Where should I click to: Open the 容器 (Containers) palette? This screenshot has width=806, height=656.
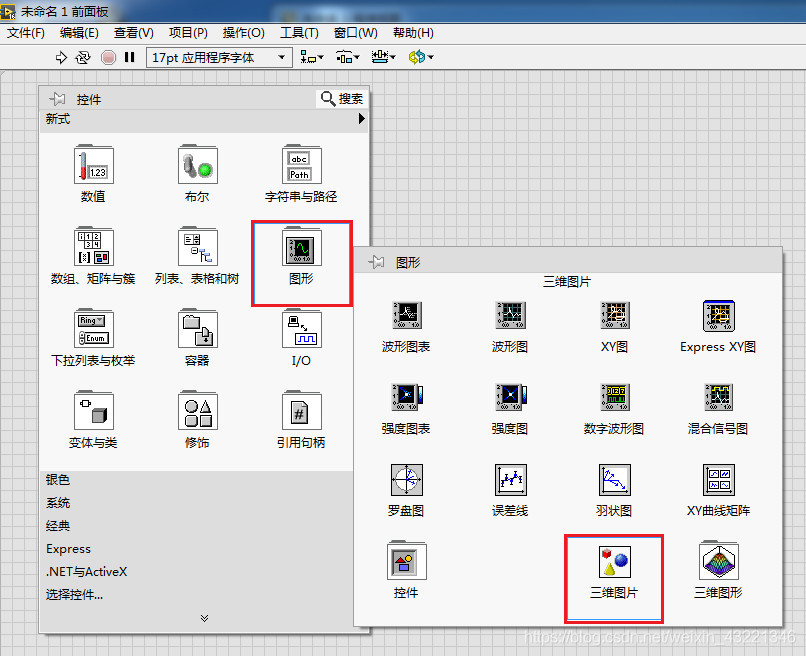(197, 329)
